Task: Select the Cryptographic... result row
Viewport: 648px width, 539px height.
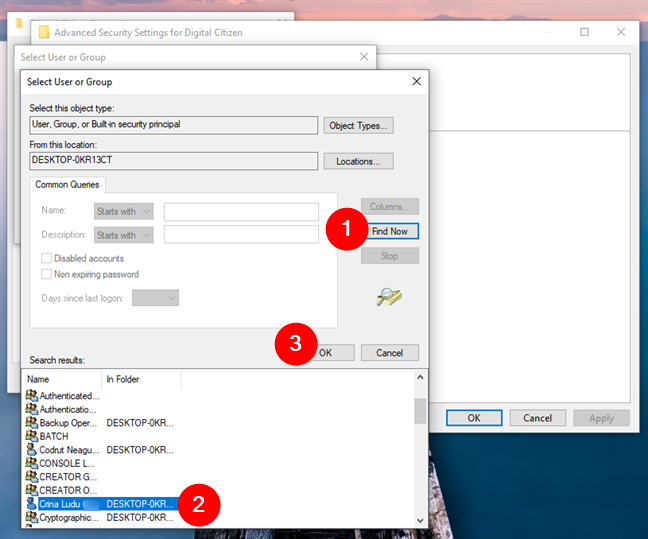Action: click(100, 517)
